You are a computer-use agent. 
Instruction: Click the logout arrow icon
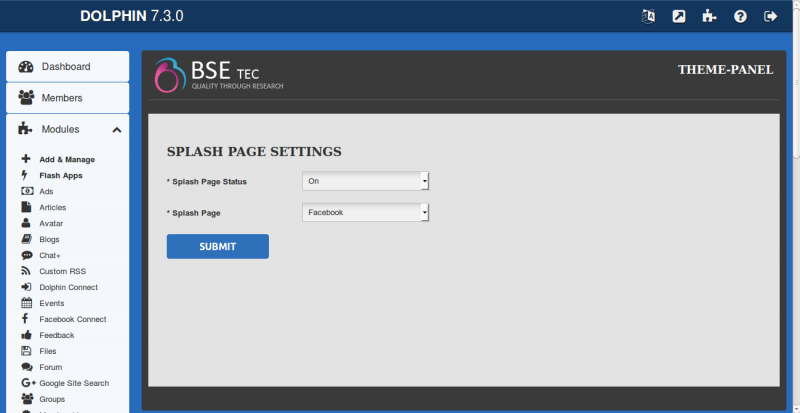(x=770, y=16)
